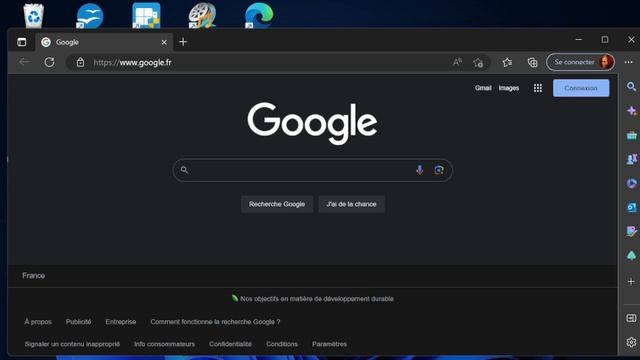The height and width of the screenshot is (360, 640).
Task: Open the sidebar tools briefcase icon
Action: pyautogui.click(x=631, y=135)
